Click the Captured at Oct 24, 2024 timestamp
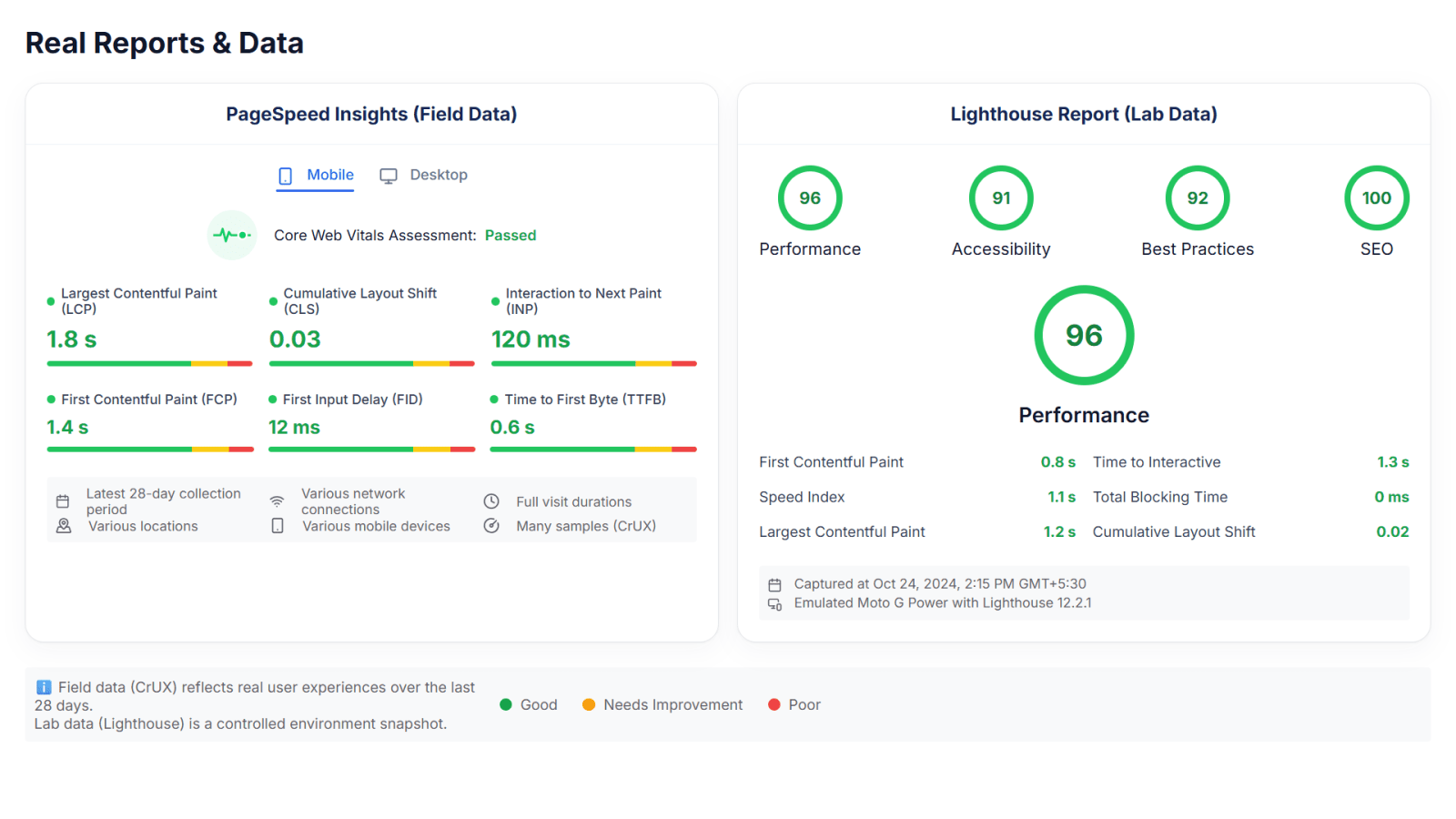1456x819 pixels. pyautogui.click(x=940, y=584)
